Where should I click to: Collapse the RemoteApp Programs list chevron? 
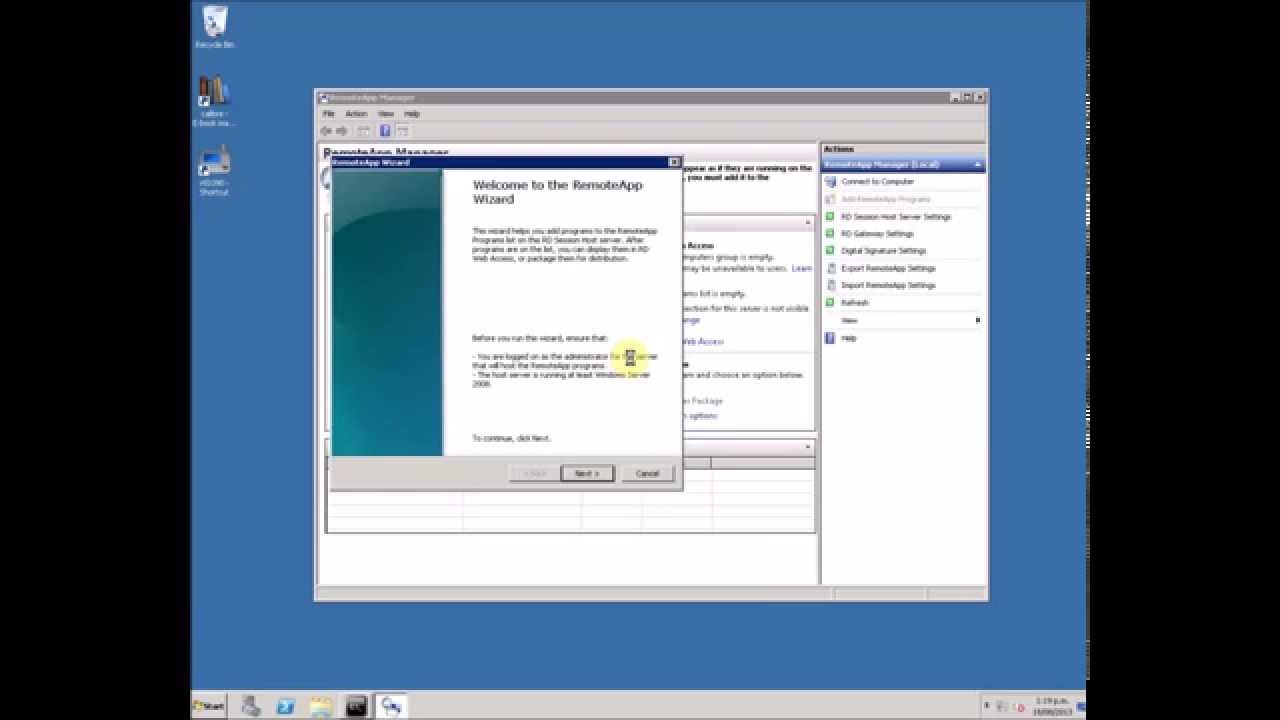point(807,447)
